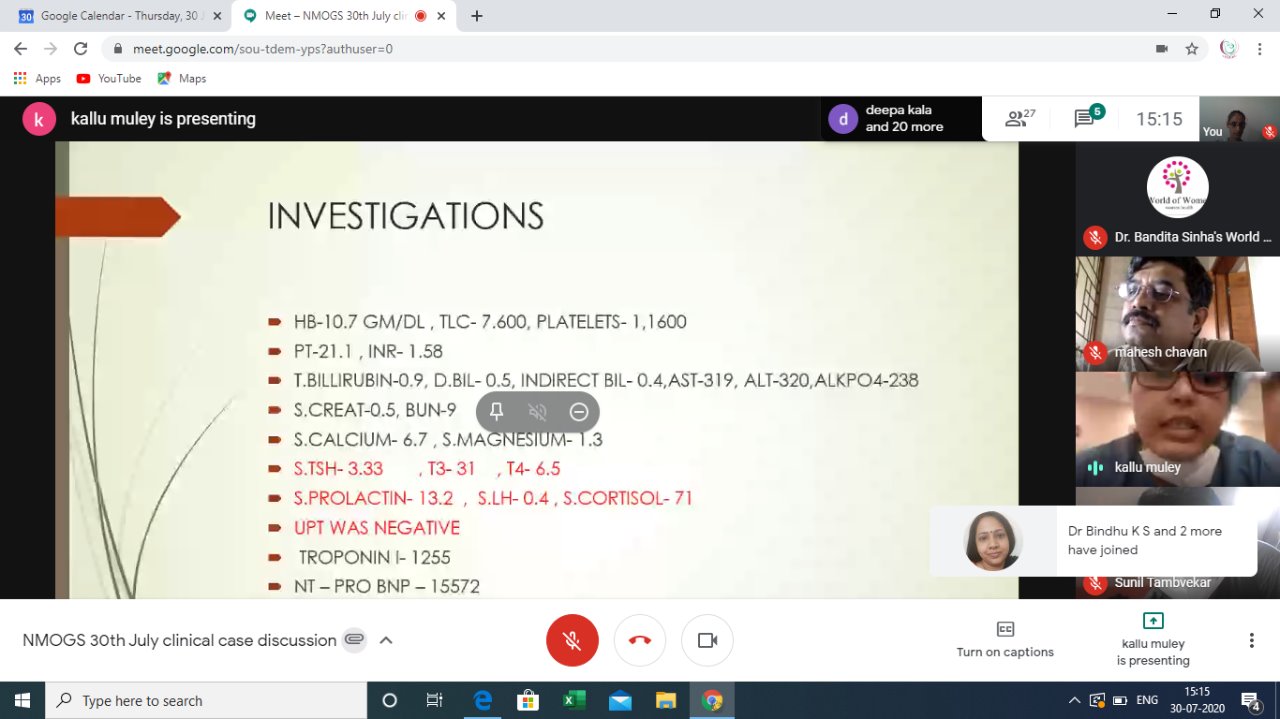Show hidden system tray icons
The height and width of the screenshot is (719, 1280).
1075,700
